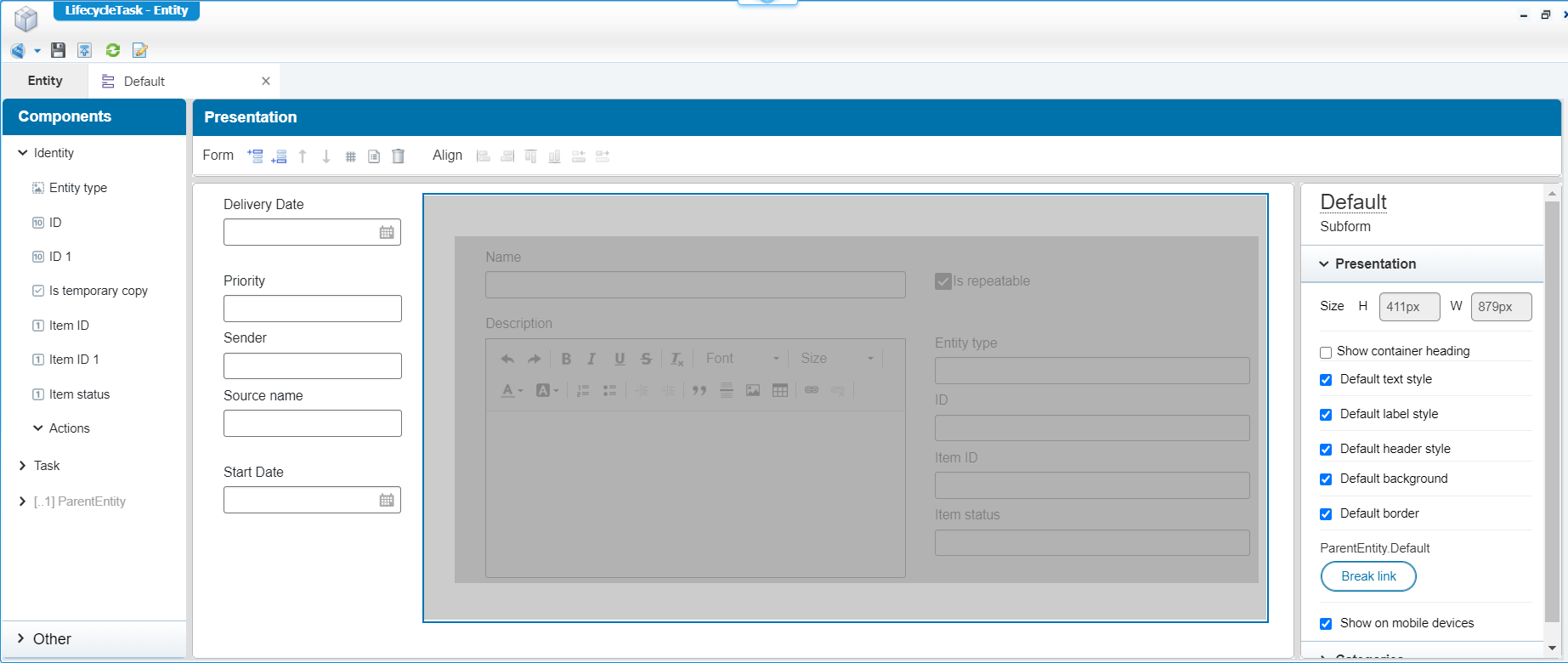The image size is (1568, 663).
Task: Click the Priority input field
Action: tap(312, 309)
